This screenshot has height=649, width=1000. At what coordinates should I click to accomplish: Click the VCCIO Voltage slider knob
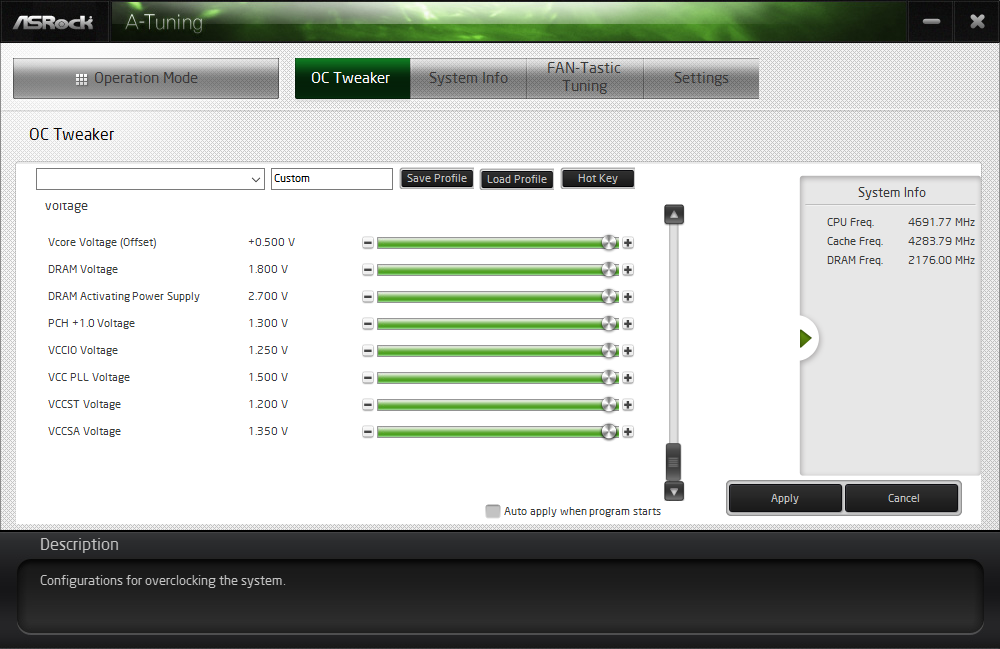(x=610, y=351)
